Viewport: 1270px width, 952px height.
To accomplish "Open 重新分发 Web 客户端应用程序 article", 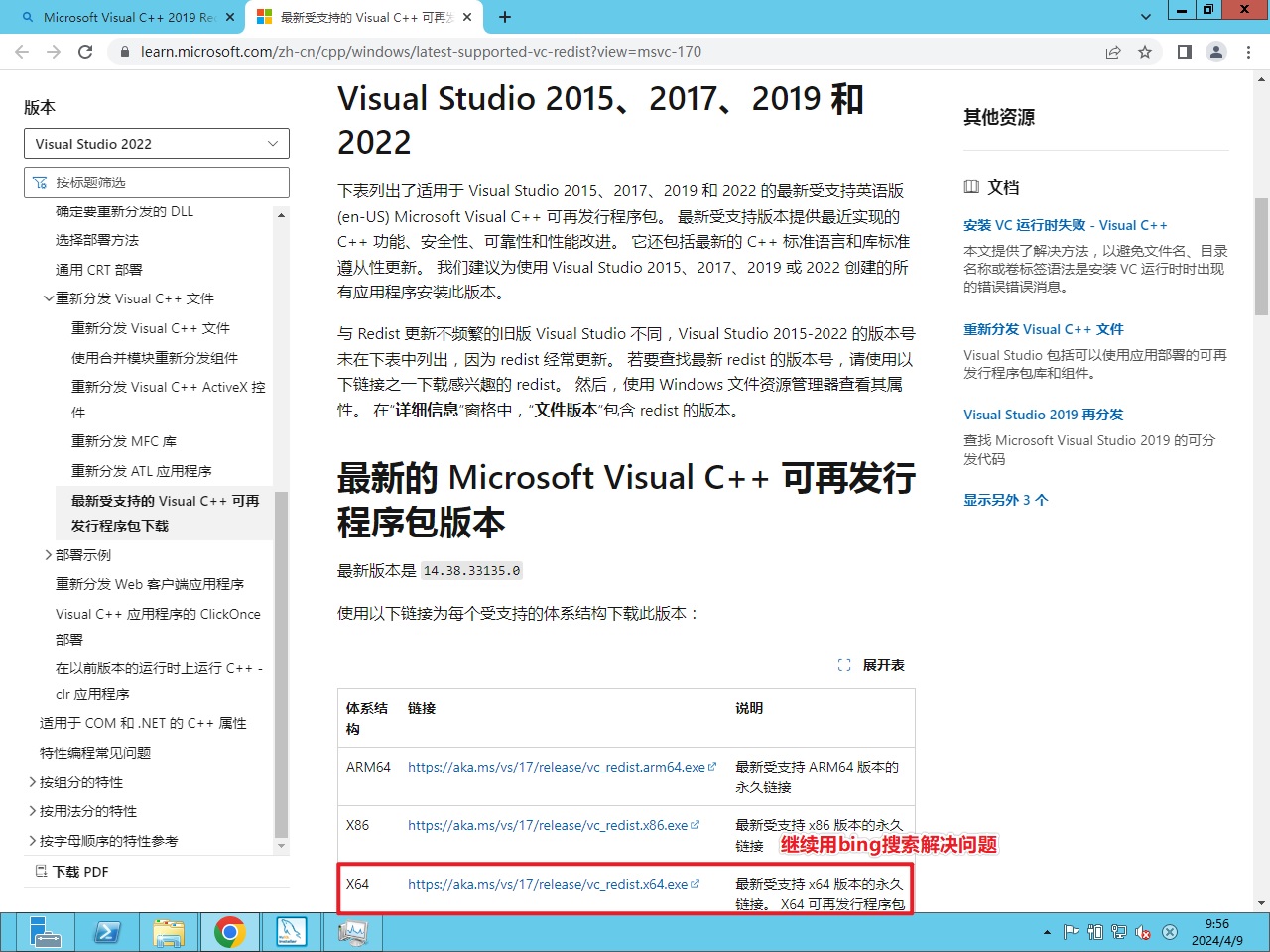I will (150, 584).
